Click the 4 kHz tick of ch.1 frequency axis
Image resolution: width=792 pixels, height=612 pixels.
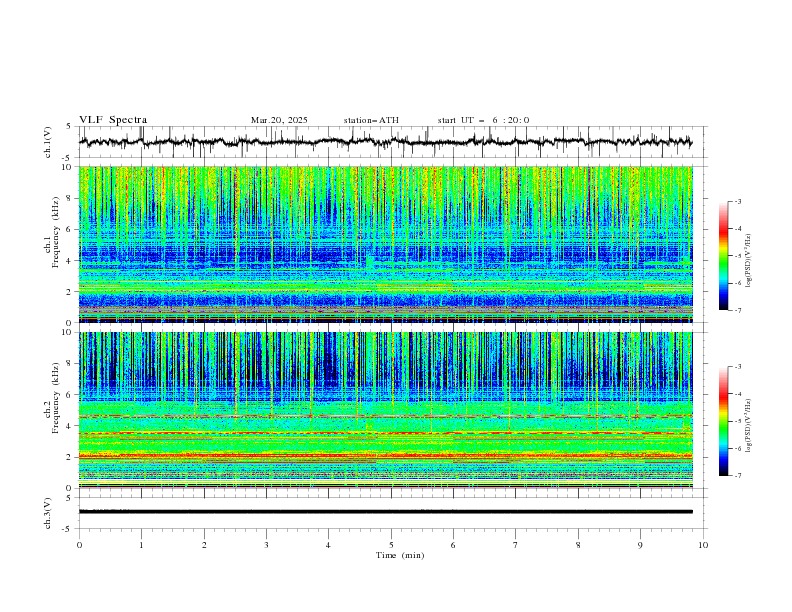71,261
